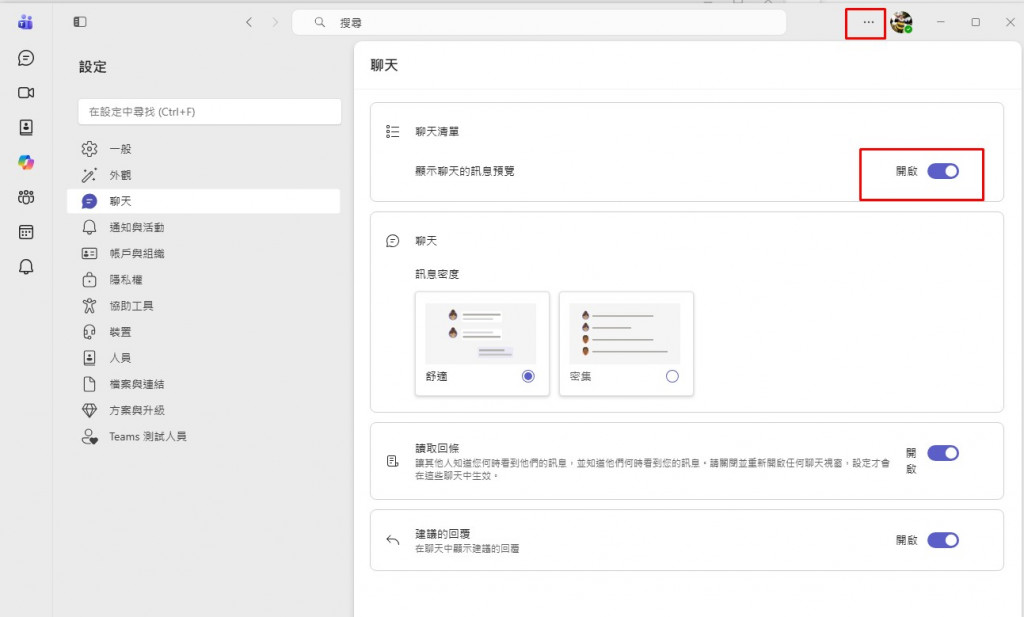1024x617 pixels.
Task: Select the 聊天 settings section
Action: point(204,201)
